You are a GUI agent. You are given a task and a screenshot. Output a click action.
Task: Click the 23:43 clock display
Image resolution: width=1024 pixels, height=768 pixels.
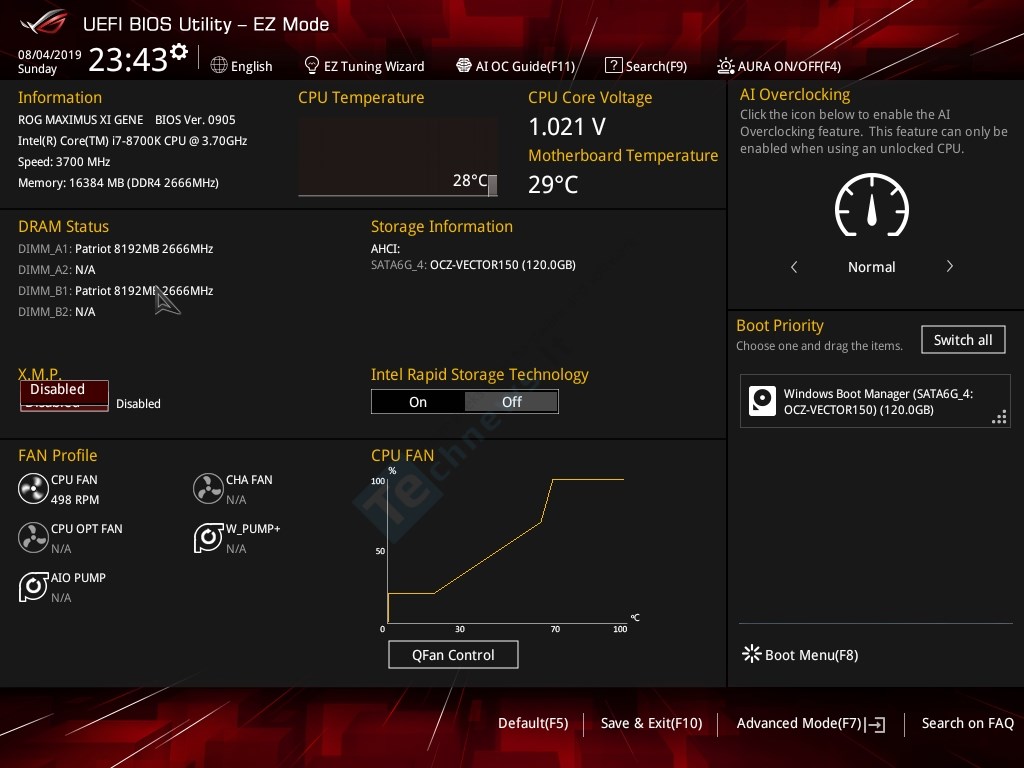click(128, 59)
